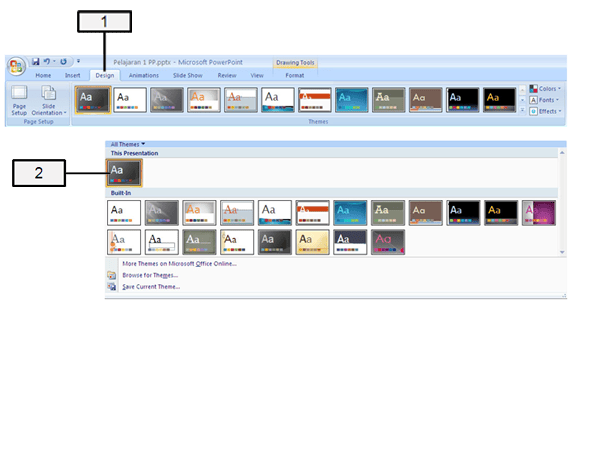Choose brown Median theme in Built-In gallery
The height and width of the screenshot is (470, 590).
click(x=426, y=213)
